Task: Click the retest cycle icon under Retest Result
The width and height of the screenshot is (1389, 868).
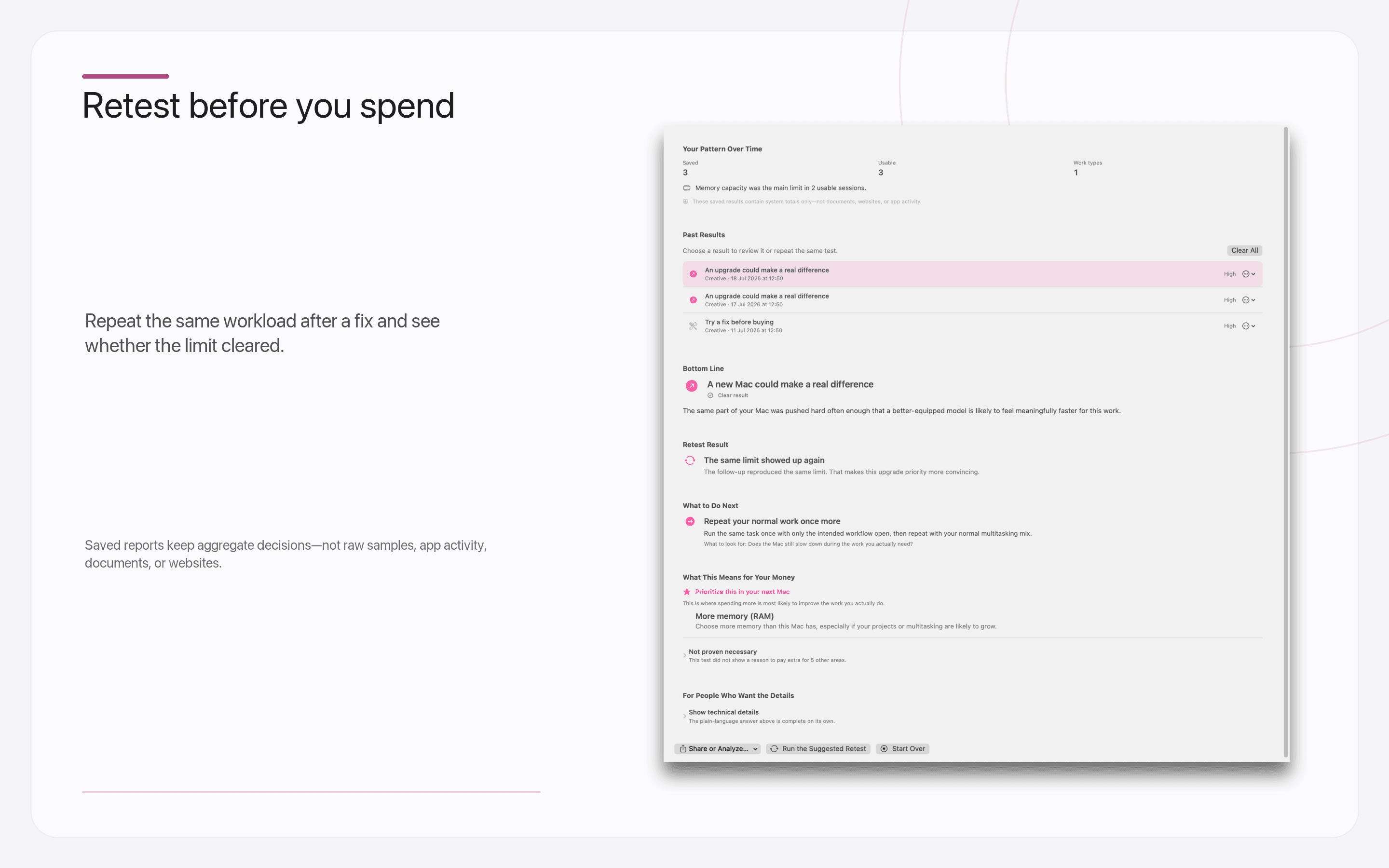Action: [690, 461]
